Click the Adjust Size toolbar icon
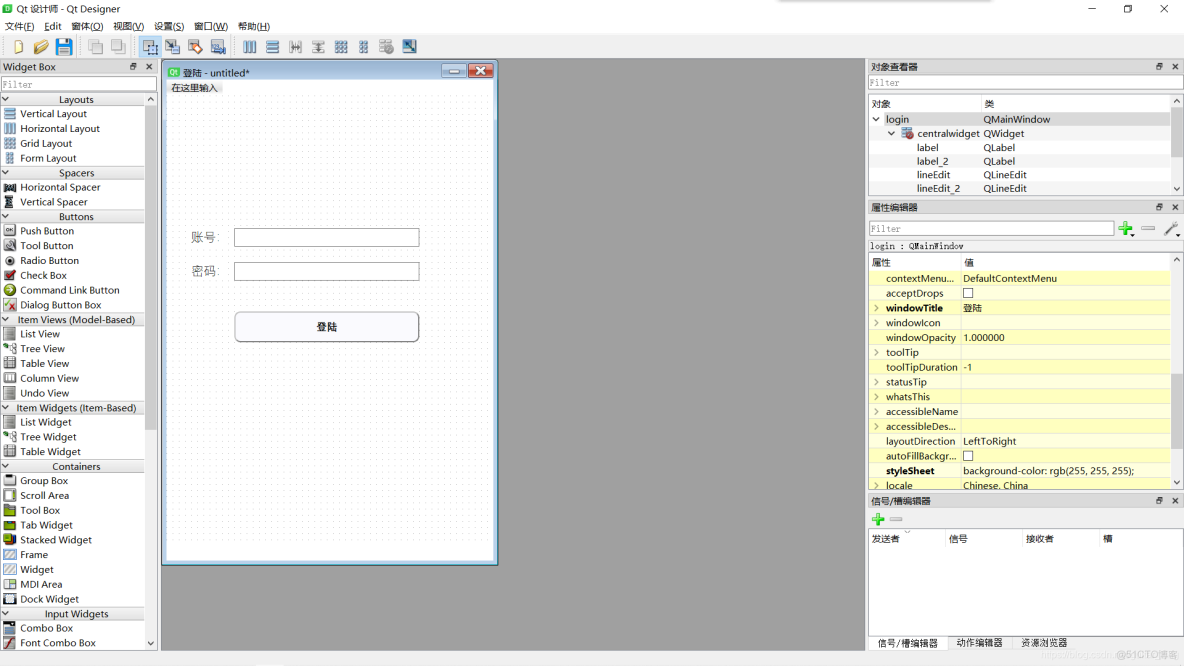 pyautogui.click(x=410, y=46)
